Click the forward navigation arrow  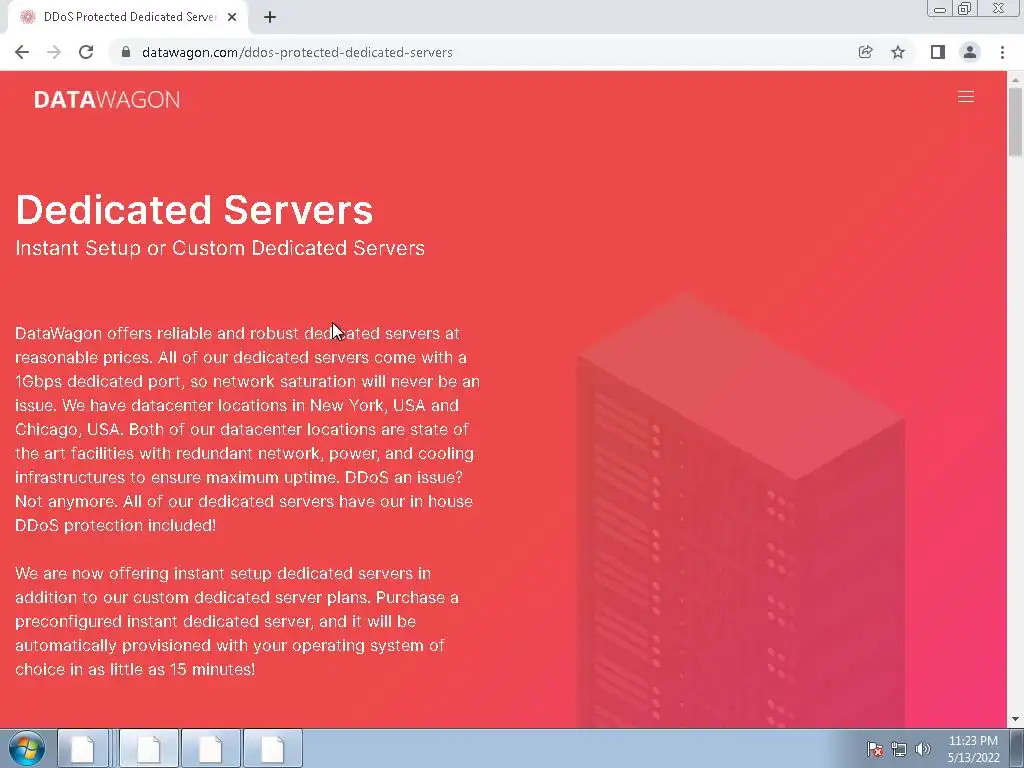(54, 52)
